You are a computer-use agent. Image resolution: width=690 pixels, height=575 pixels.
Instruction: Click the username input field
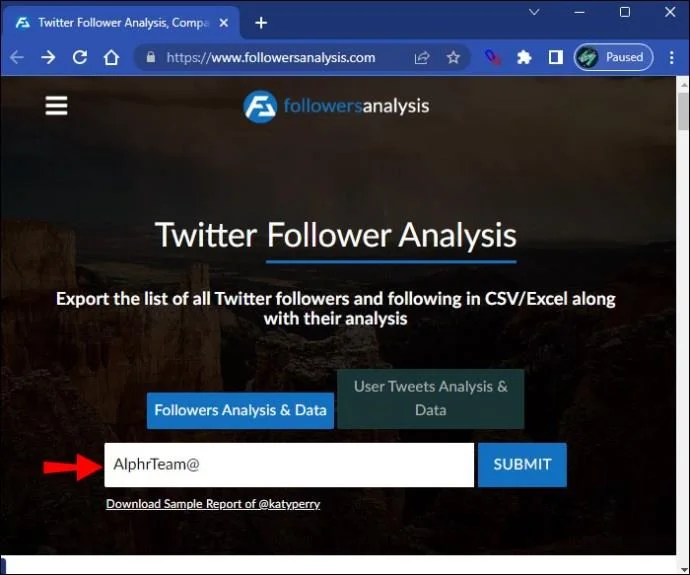289,465
